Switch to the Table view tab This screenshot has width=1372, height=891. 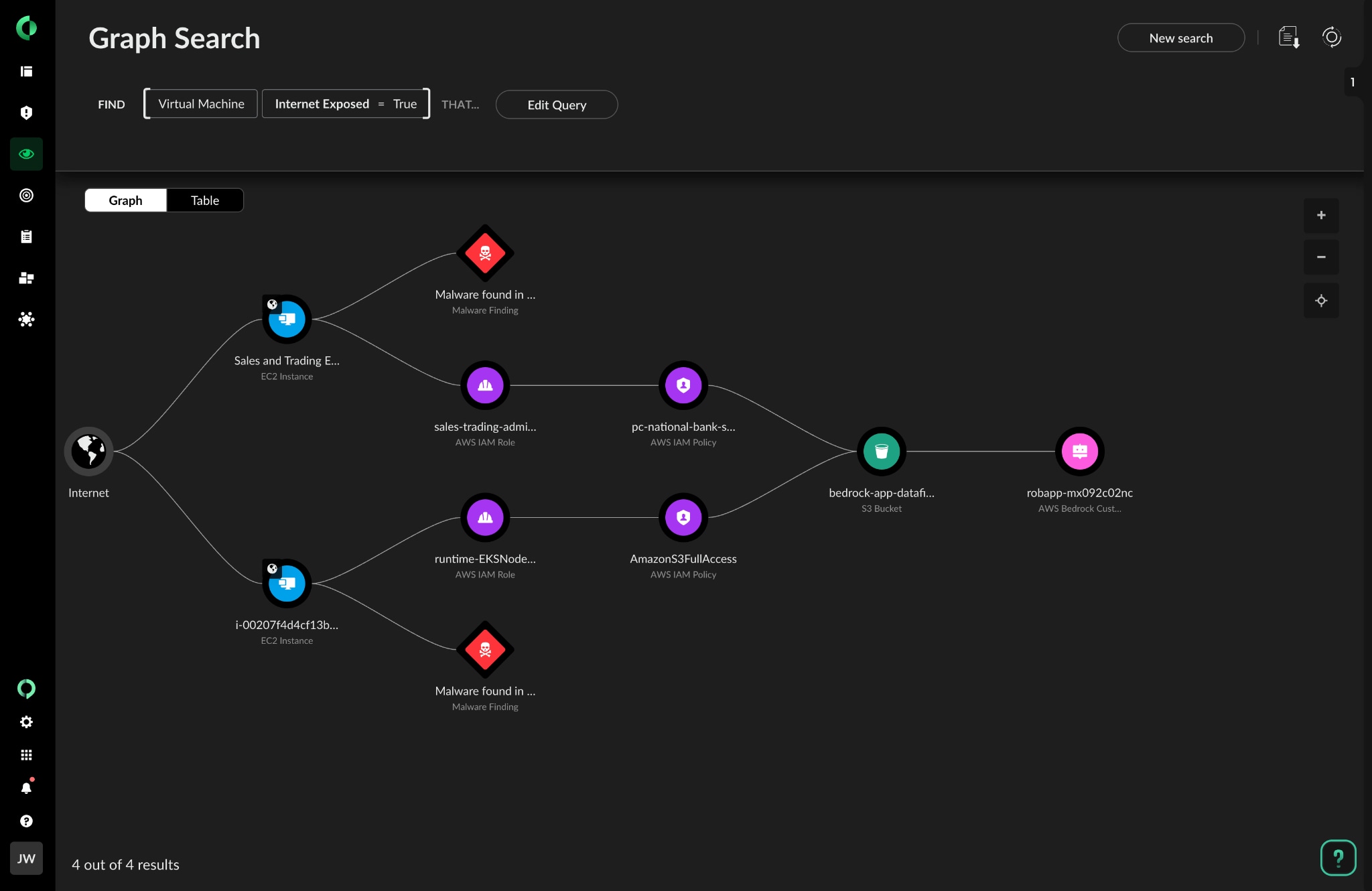point(204,200)
